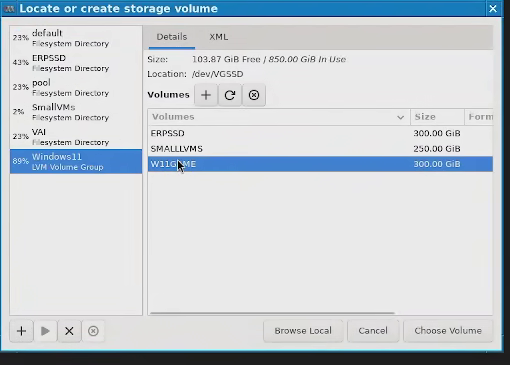This screenshot has height=365, width=510.
Task: Click the Browse Local button
Action: click(x=303, y=331)
